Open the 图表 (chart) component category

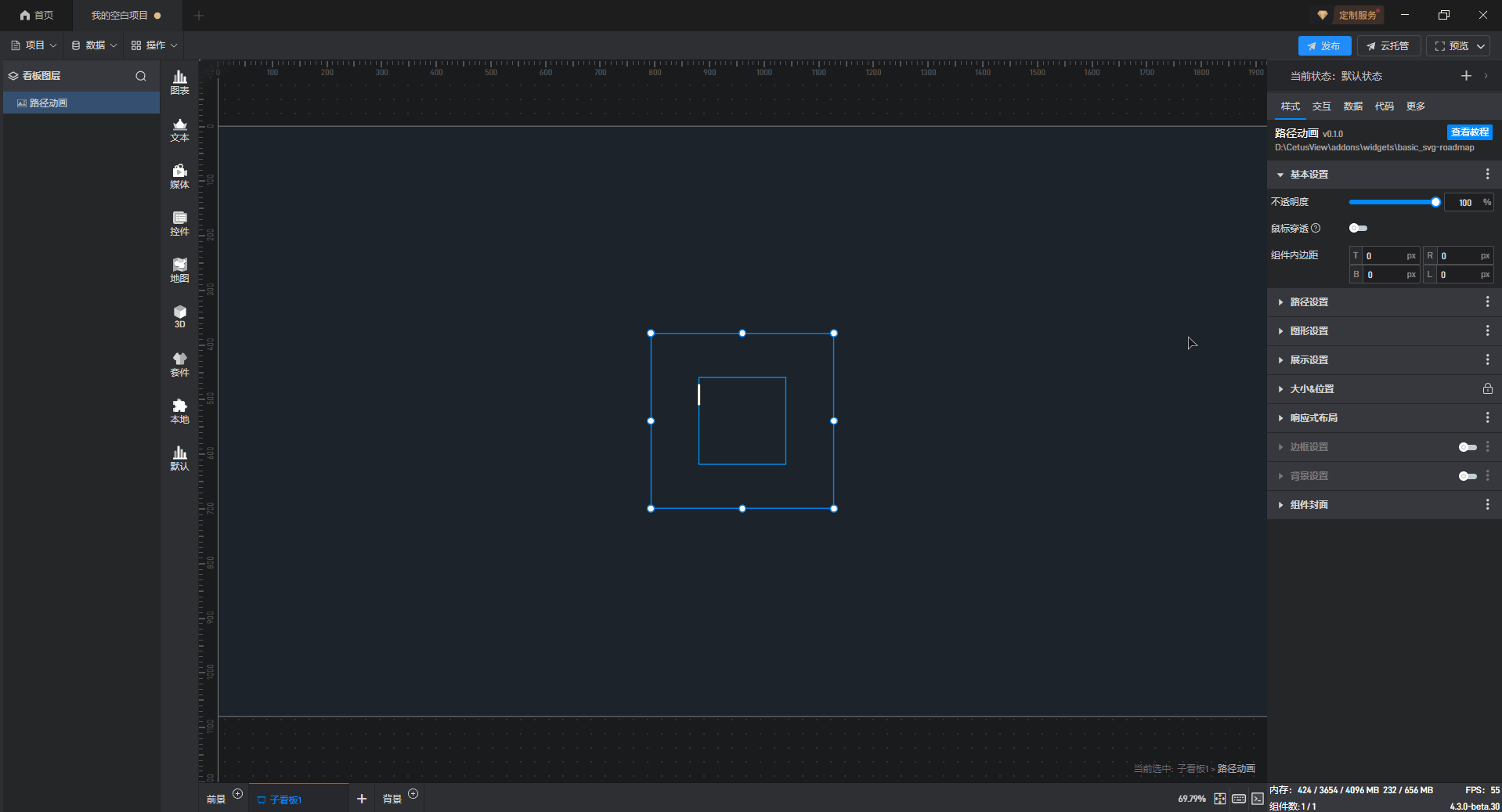coord(179,82)
